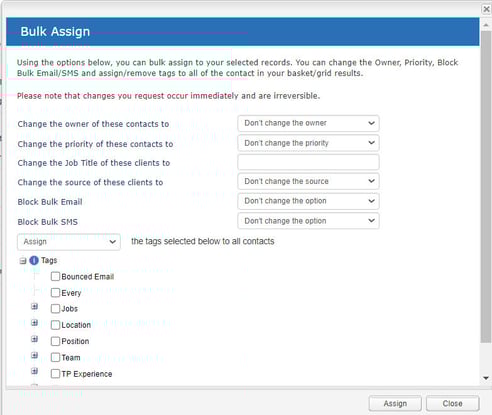
Task: Close the dialog with the X icon
Action: click(486, 9)
